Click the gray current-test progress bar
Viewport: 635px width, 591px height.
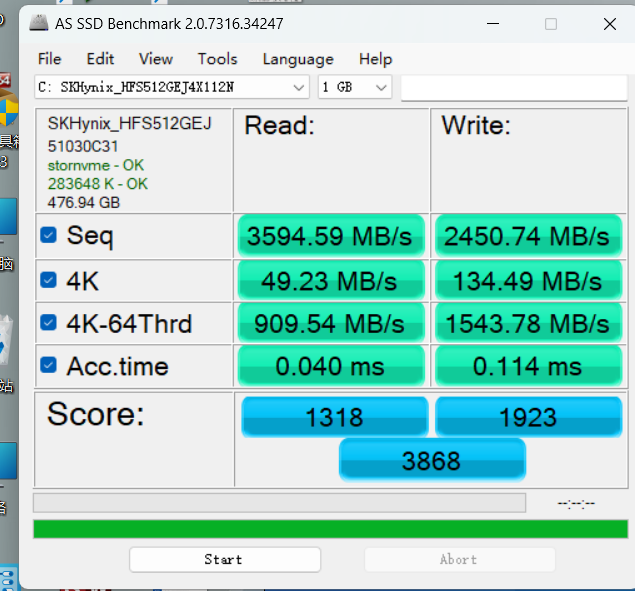[x=279, y=503]
